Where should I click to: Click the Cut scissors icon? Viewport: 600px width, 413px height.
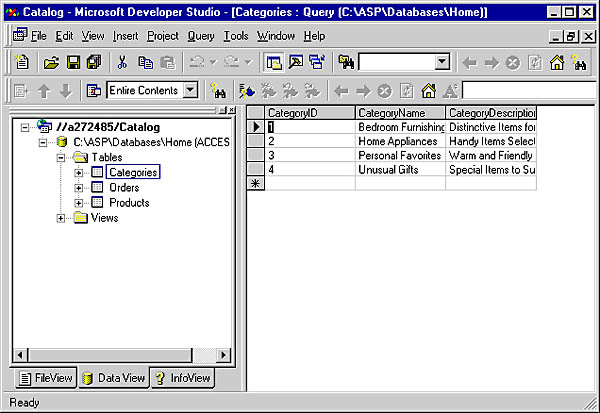point(122,62)
